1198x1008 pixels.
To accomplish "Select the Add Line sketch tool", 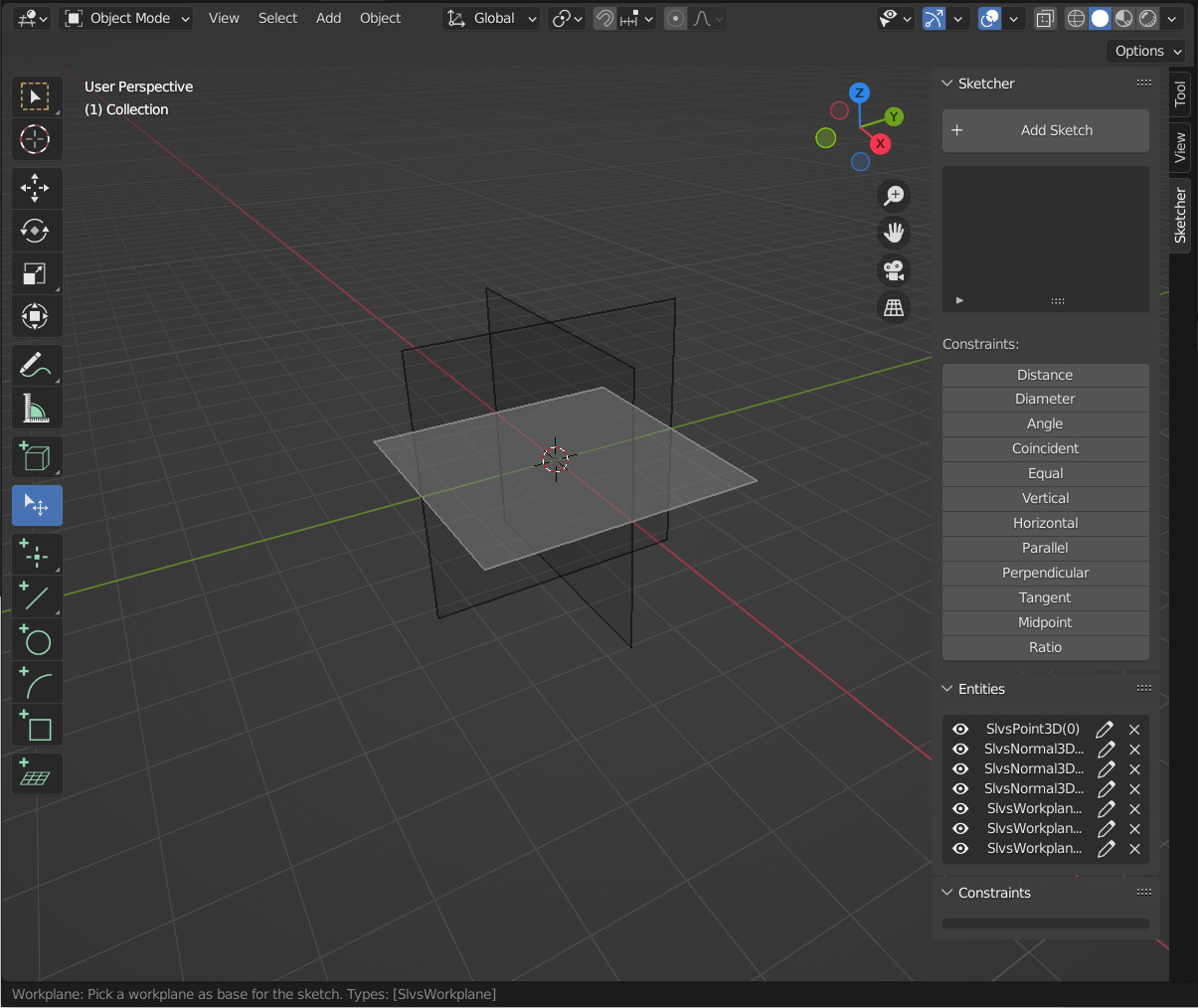I will point(37,597).
